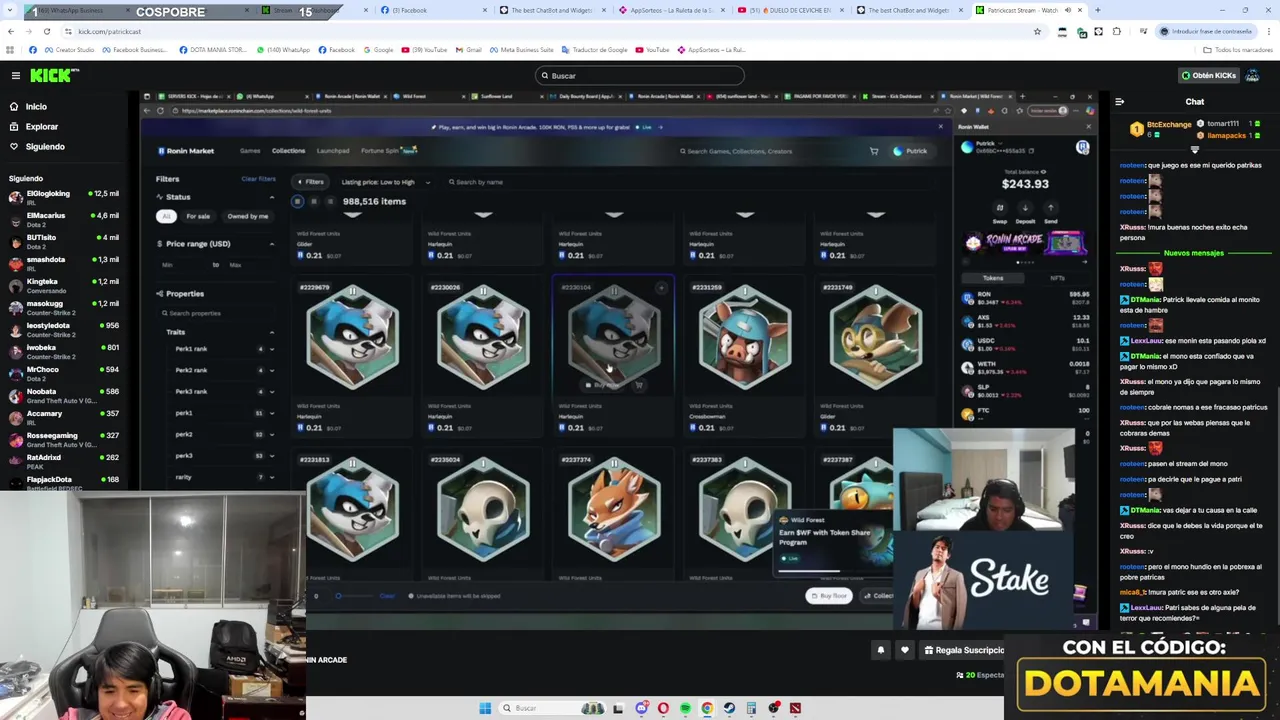Select the For sale status filter

(x=198, y=216)
